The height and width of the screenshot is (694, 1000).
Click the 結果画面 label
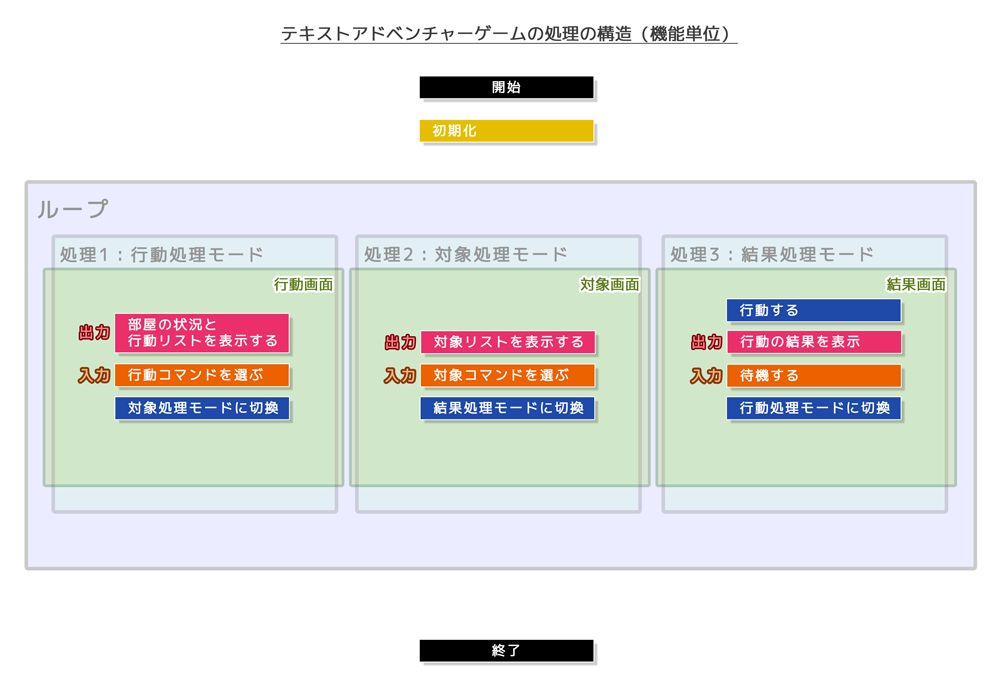916,284
